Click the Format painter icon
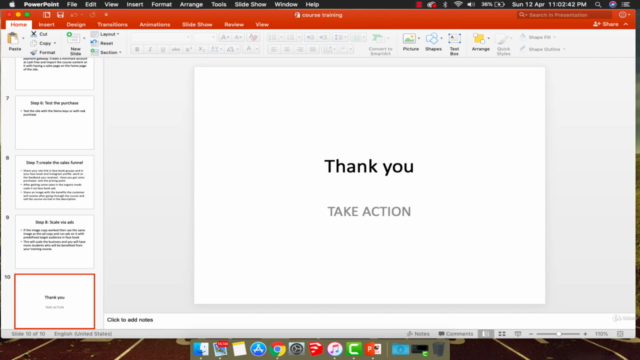The height and width of the screenshot is (360, 640). click(x=34, y=52)
